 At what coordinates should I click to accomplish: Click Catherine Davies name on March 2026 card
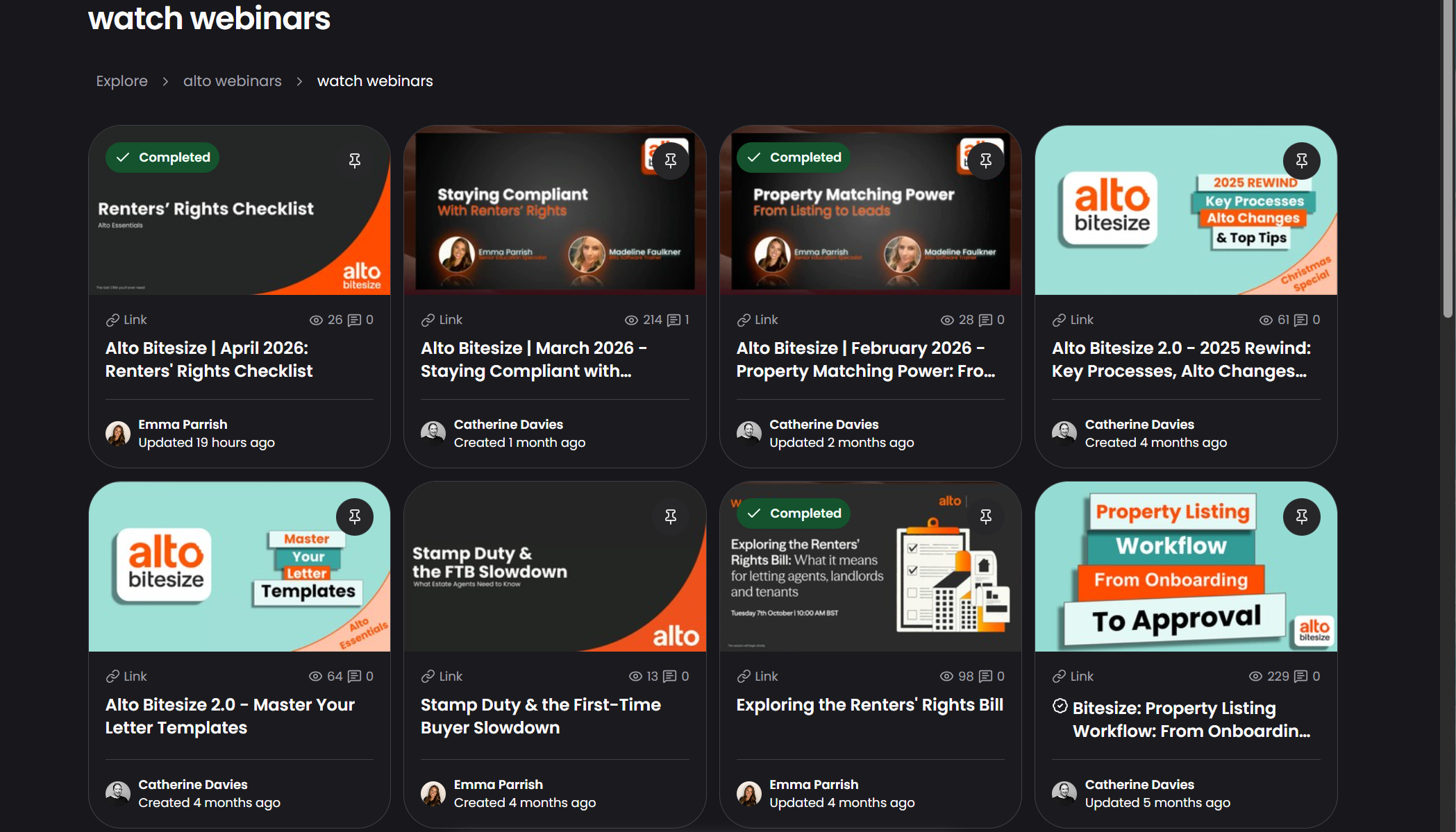coord(508,424)
